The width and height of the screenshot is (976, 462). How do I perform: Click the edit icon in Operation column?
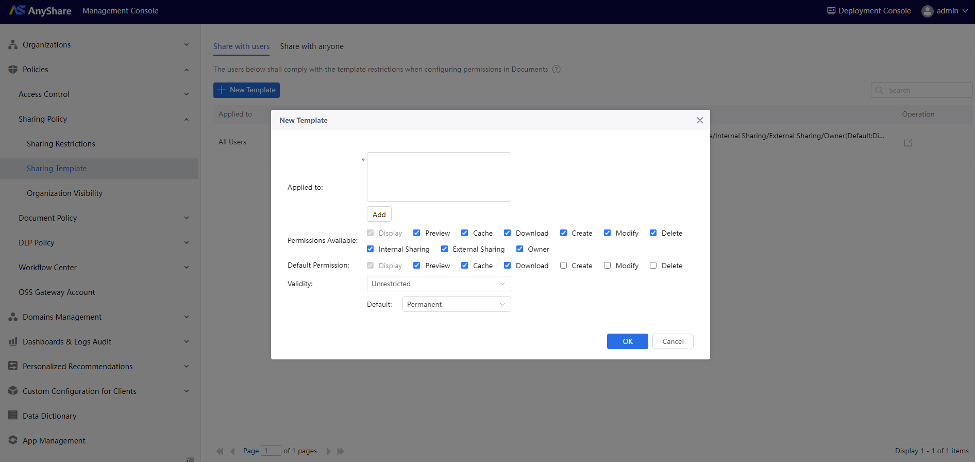[908, 142]
